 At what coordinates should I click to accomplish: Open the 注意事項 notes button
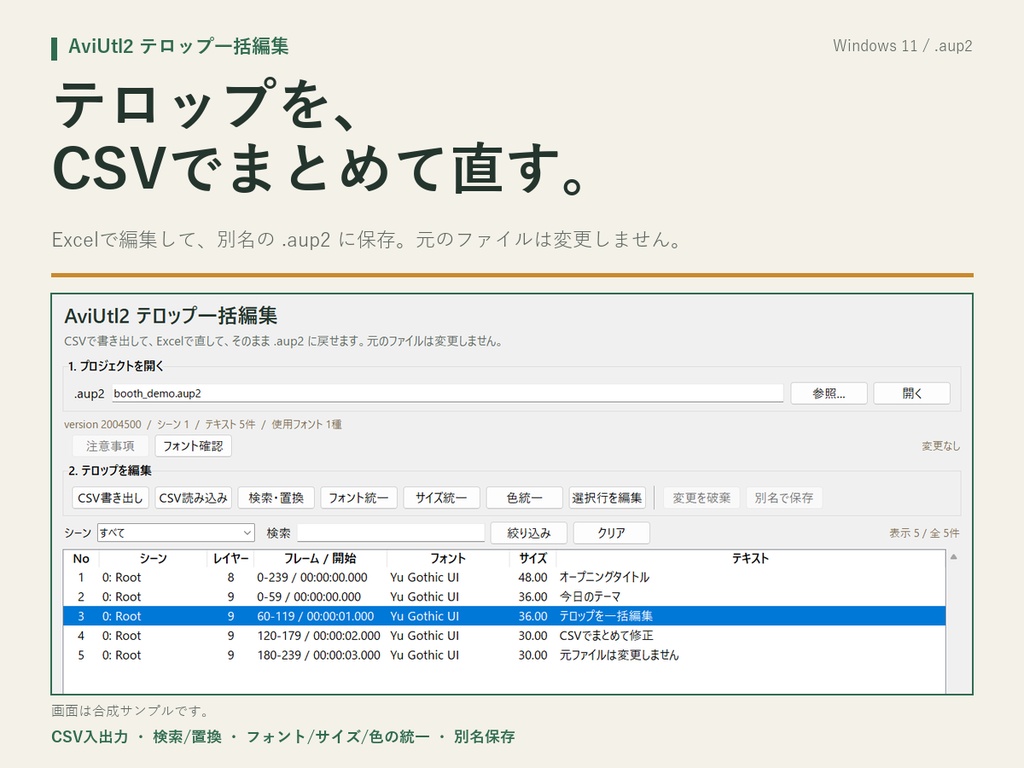coord(110,446)
